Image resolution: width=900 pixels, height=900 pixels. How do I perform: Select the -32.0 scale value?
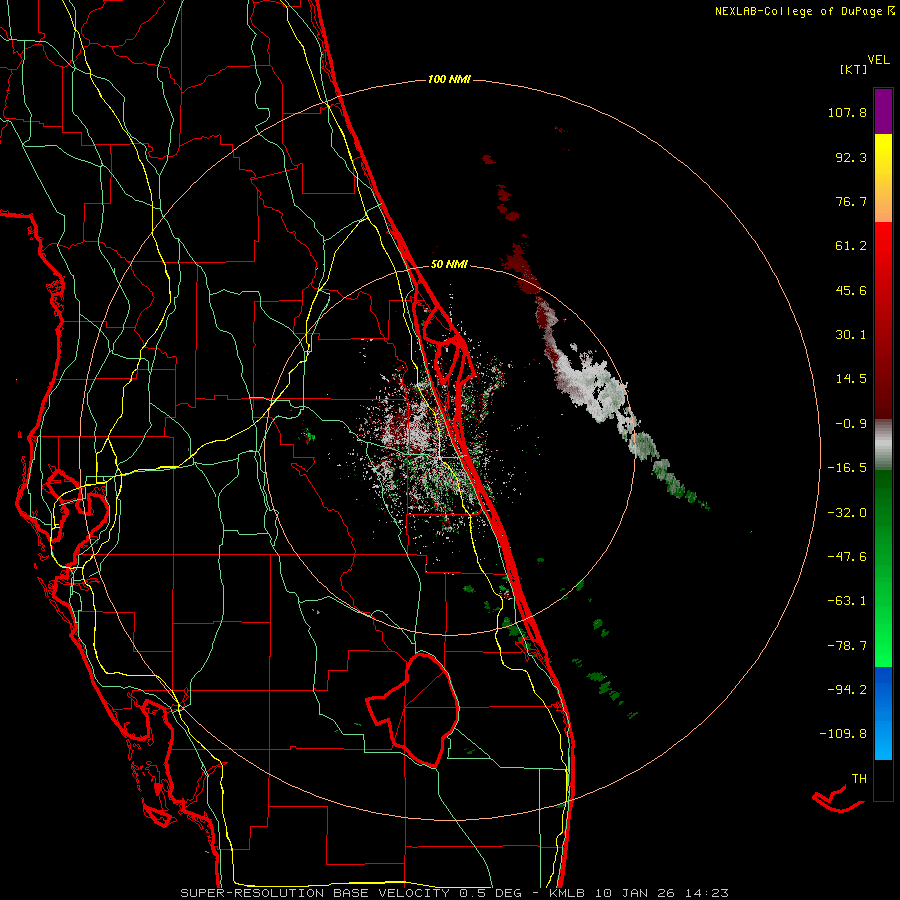847,513
